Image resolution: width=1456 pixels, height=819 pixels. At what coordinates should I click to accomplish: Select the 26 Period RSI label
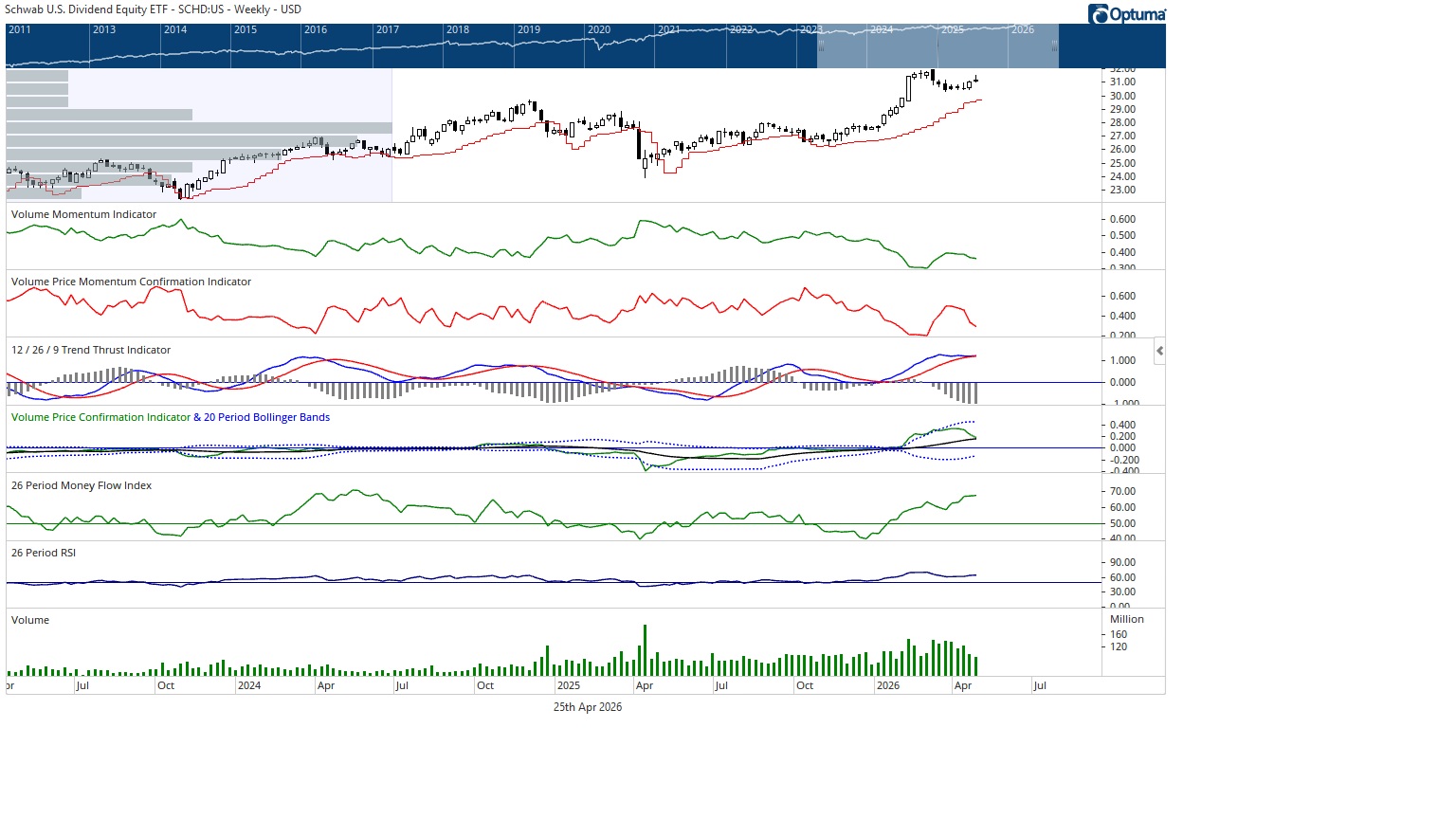point(44,553)
